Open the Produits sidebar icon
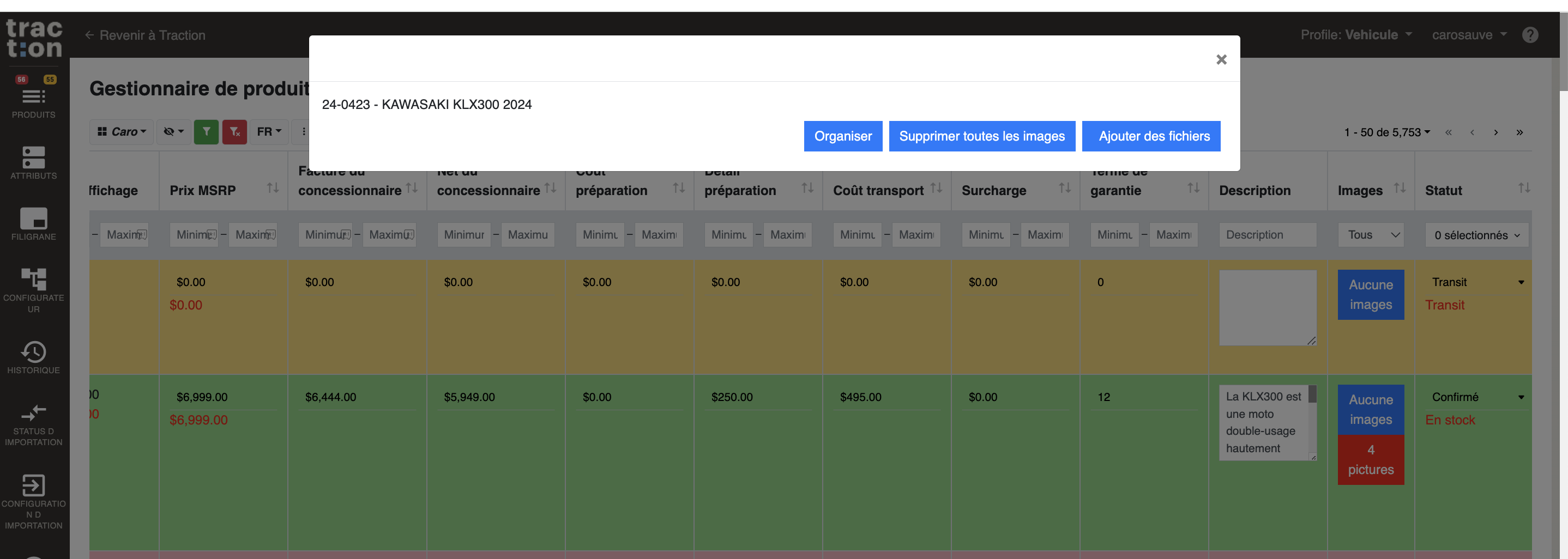This screenshot has height=559, width=1568. 33,98
